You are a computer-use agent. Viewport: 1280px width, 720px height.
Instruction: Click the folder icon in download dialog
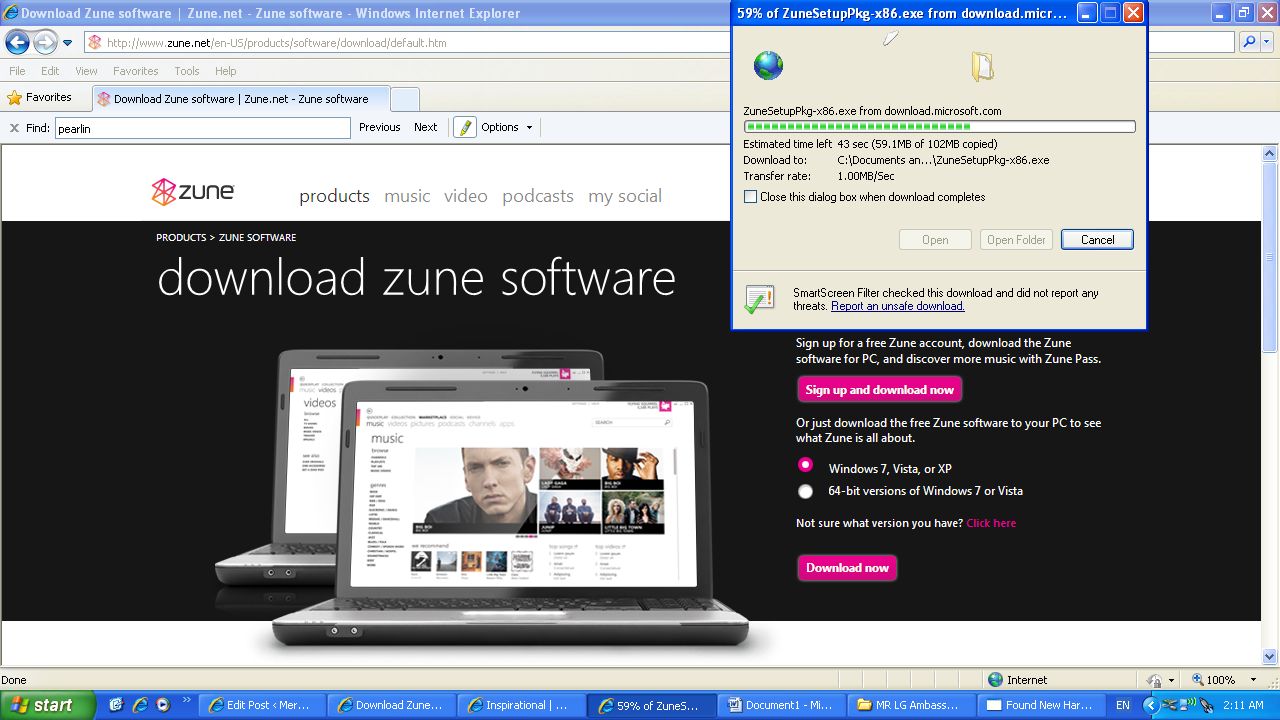pos(982,67)
